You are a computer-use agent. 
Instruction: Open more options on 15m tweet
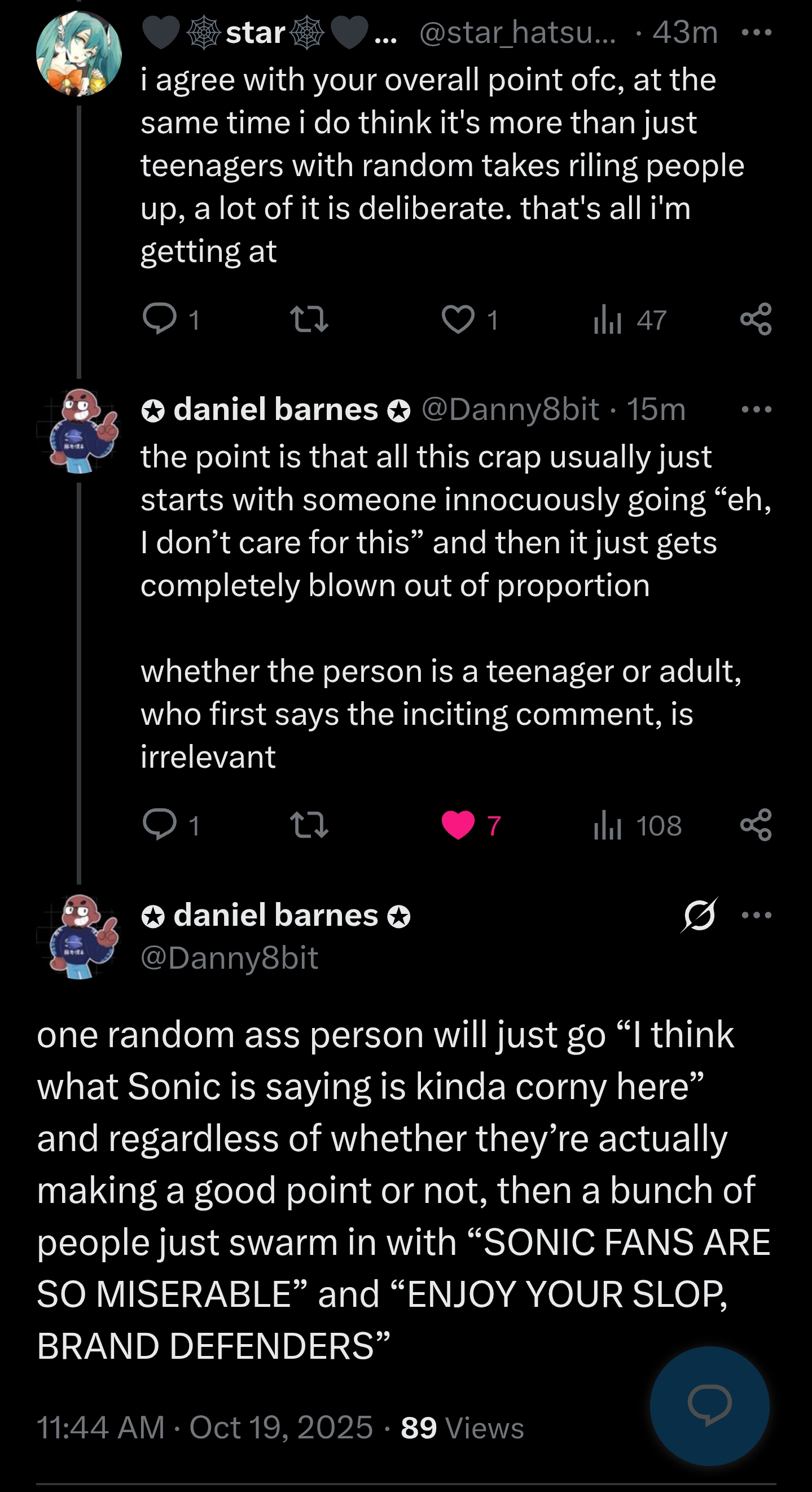tap(757, 409)
